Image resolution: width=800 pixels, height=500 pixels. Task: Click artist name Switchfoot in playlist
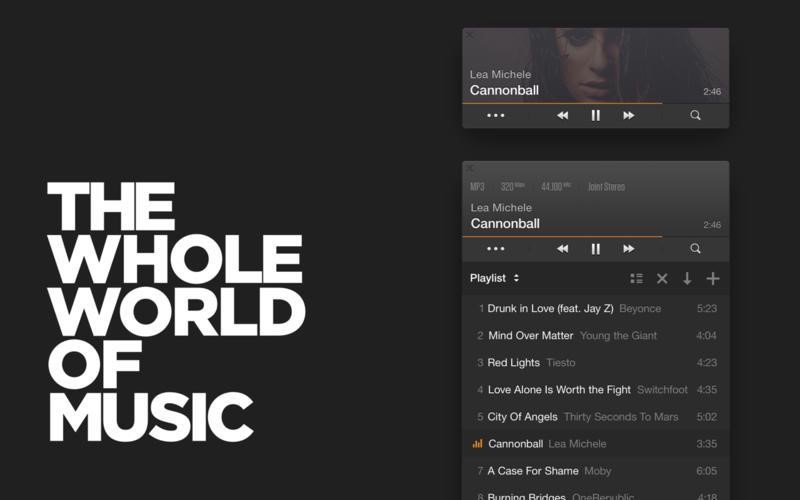[662, 389]
